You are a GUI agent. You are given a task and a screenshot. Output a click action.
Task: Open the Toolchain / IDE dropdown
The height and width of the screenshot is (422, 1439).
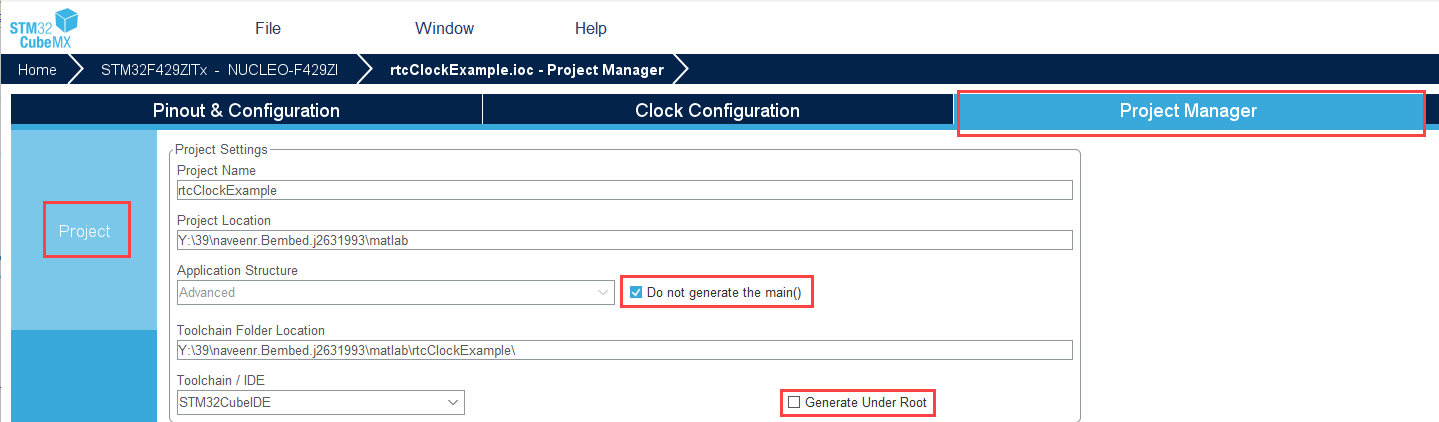point(320,403)
